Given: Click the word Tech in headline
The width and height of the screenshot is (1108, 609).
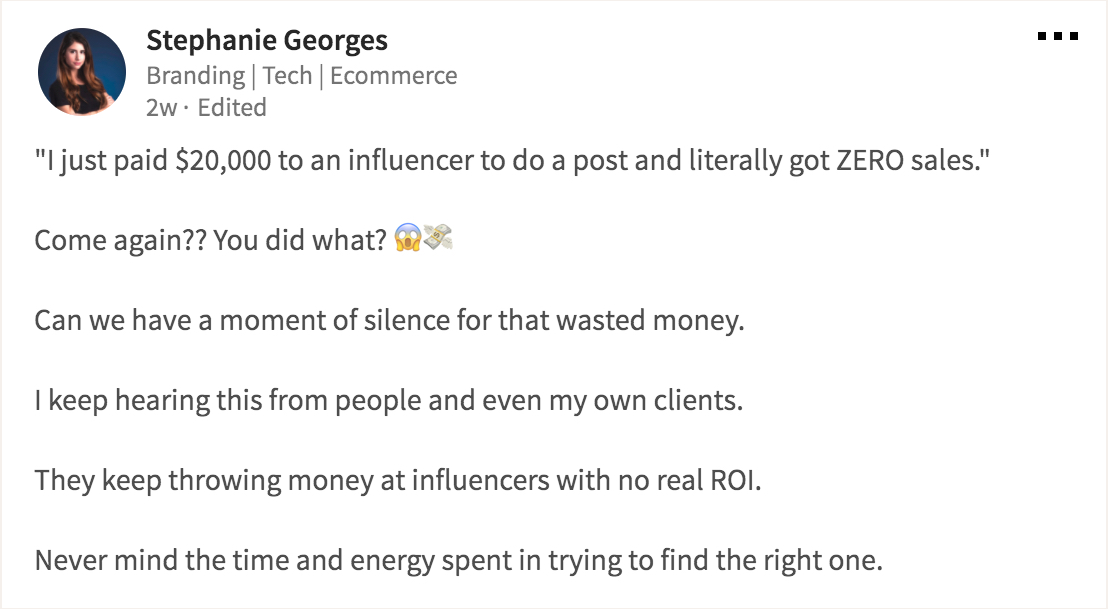Looking at the screenshot, I should (287, 75).
